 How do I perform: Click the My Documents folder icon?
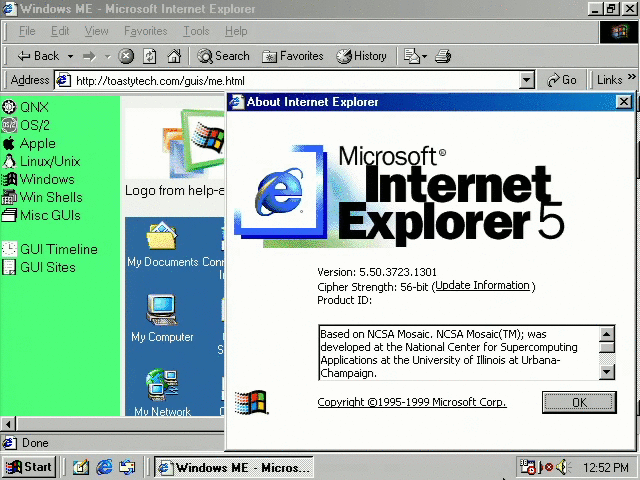point(162,236)
